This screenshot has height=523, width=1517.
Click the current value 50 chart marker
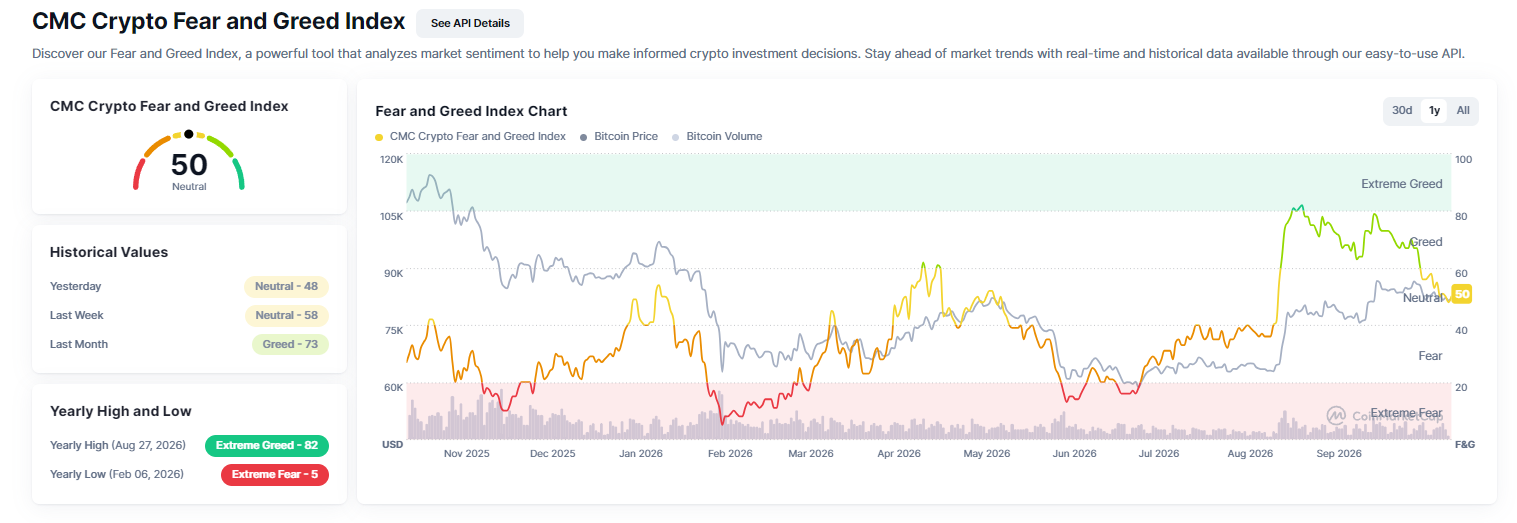pyautogui.click(x=1461, y=294)
